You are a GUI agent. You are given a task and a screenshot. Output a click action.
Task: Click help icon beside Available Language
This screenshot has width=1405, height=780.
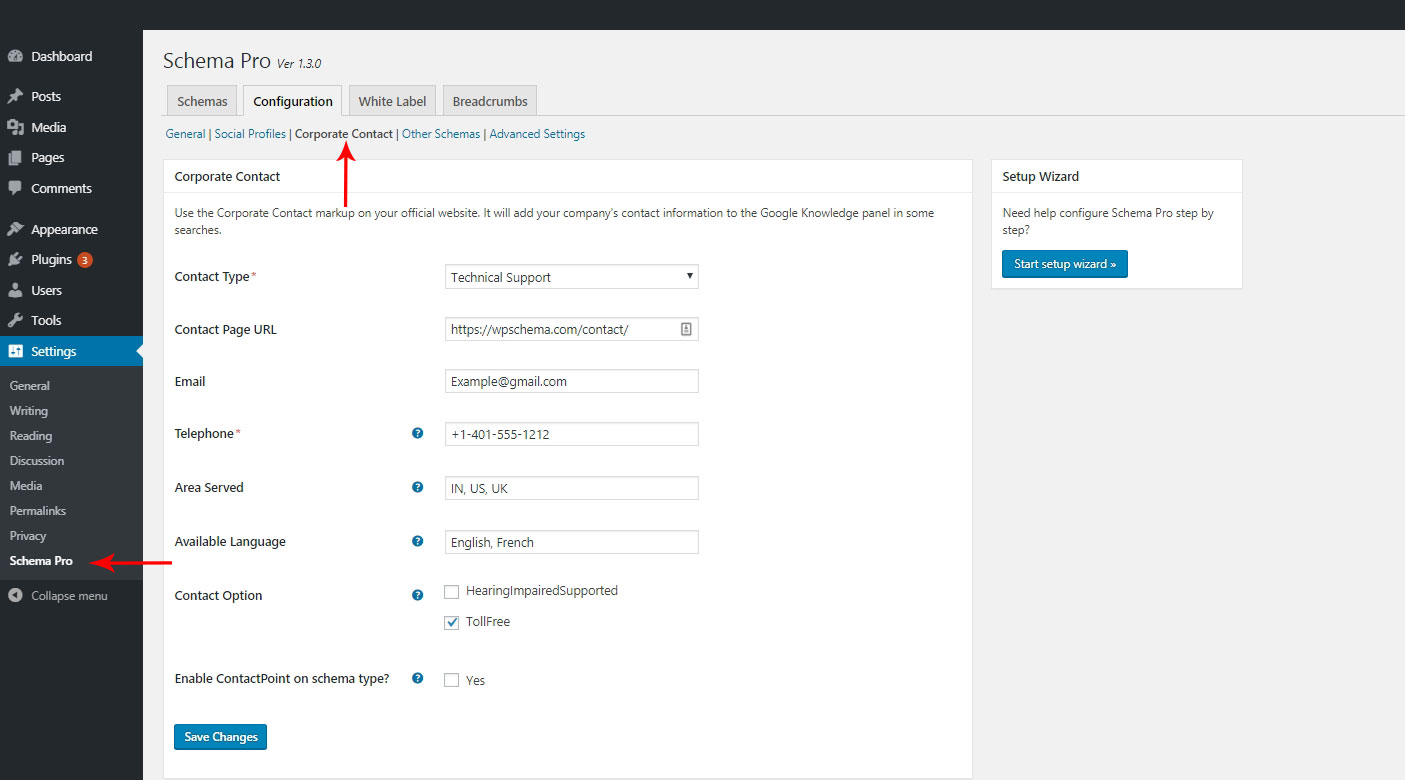coord(418,542)
